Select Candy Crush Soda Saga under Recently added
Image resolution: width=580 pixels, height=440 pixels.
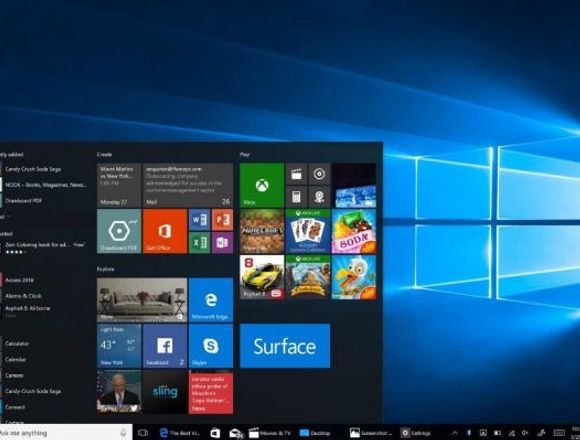click(x=33, y=169)
